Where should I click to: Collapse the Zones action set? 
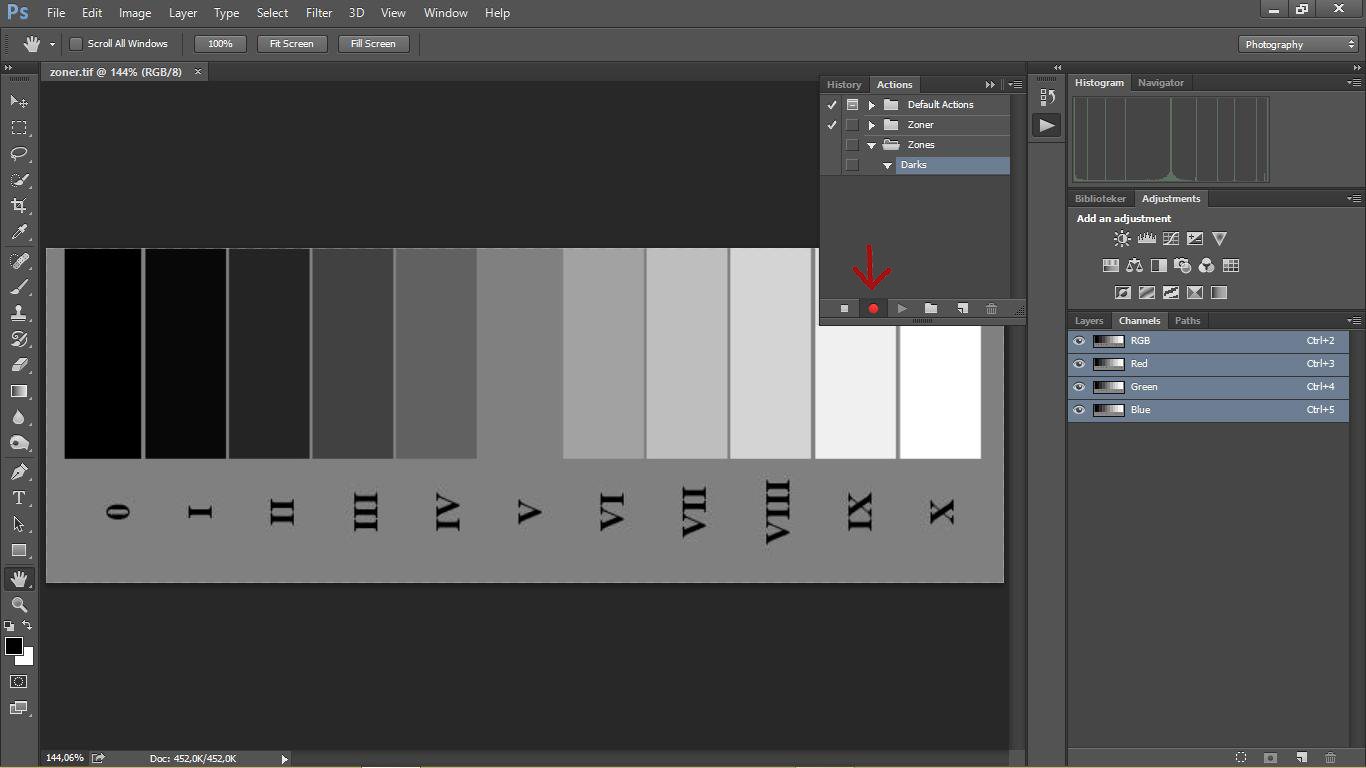coord(872,145)
